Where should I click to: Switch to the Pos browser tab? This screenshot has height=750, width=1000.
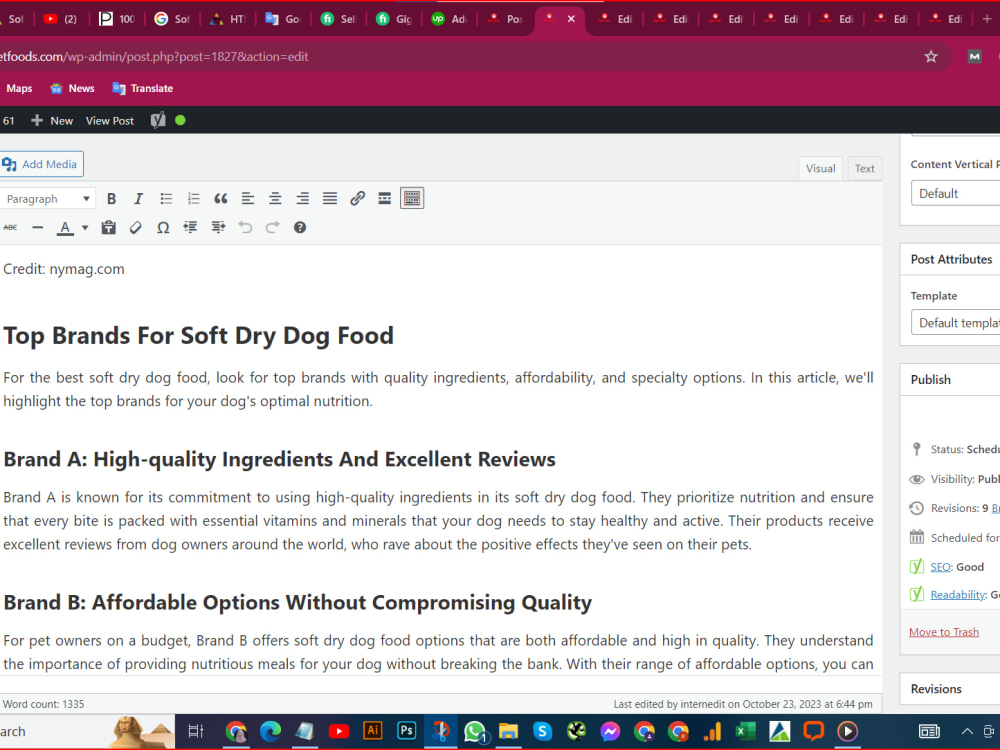click(505, 18)
